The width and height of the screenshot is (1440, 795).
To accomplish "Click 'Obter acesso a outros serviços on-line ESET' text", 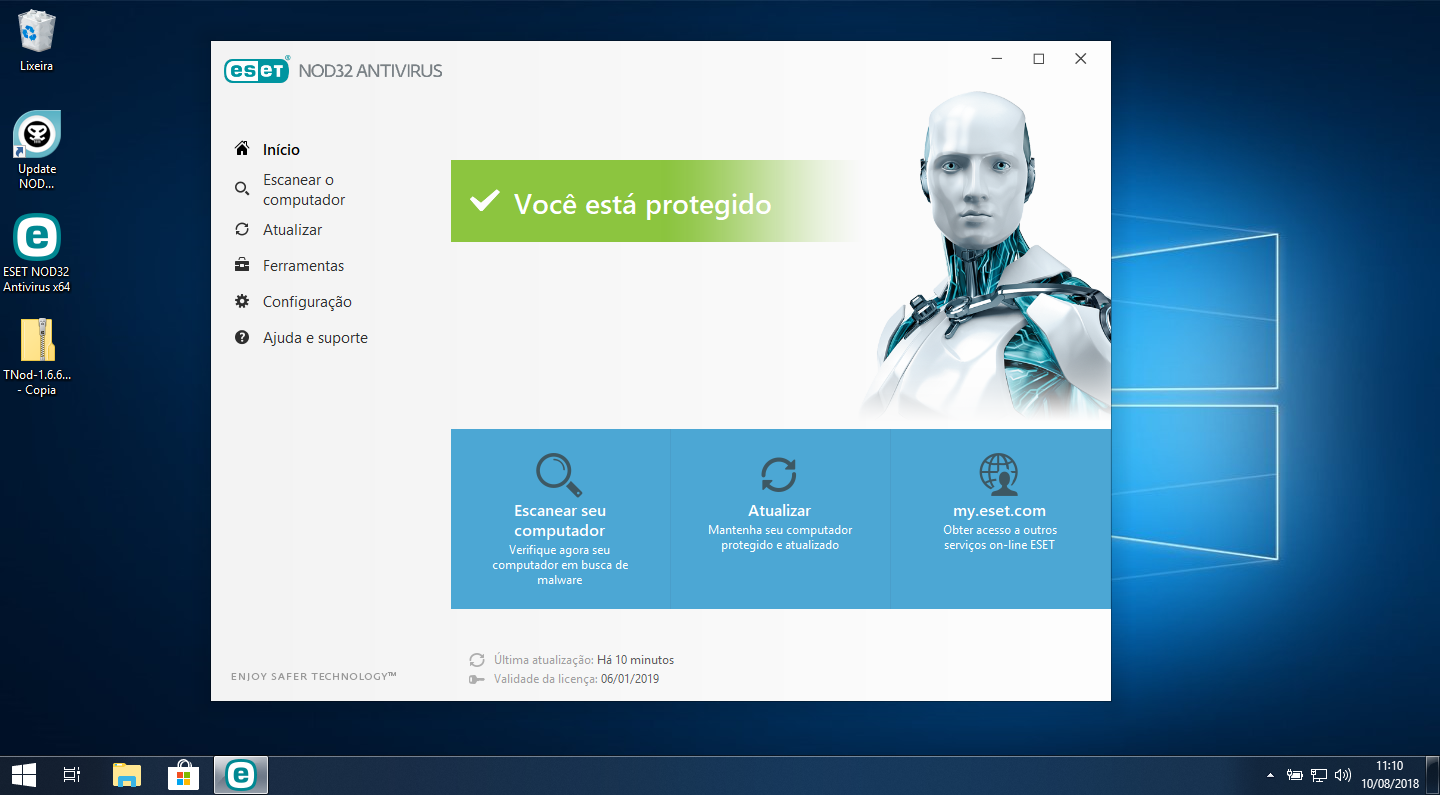I will tap(1000, 537).
